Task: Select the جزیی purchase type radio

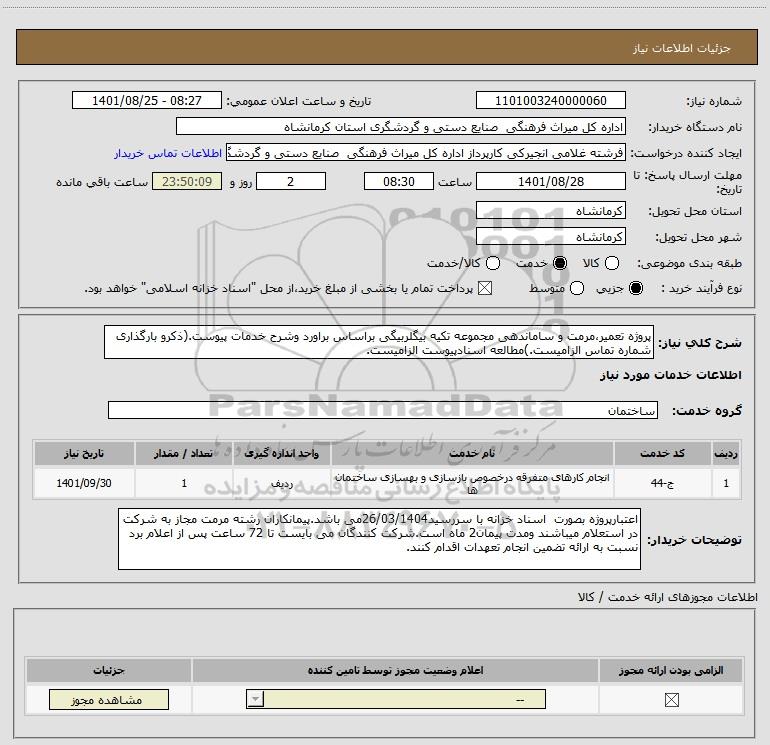Action: [636, 288]
